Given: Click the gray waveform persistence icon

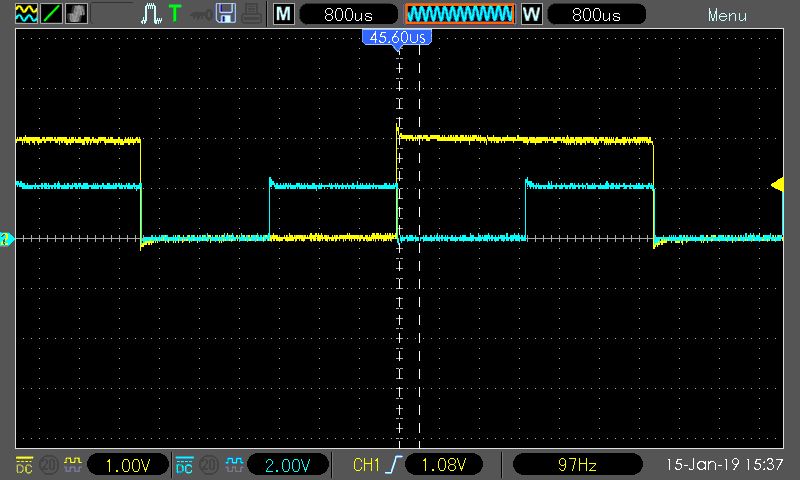Looking at the screenshot, I should 76,15.
